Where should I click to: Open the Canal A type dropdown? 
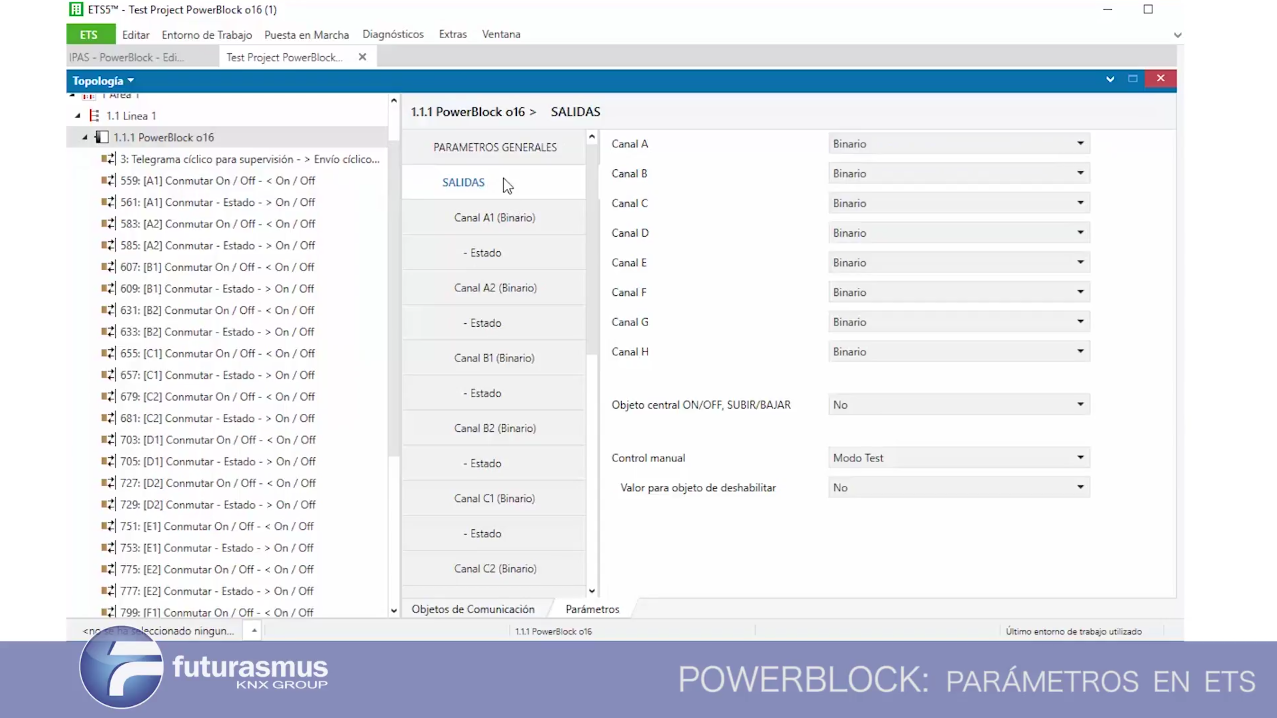(x=957, y=144)
